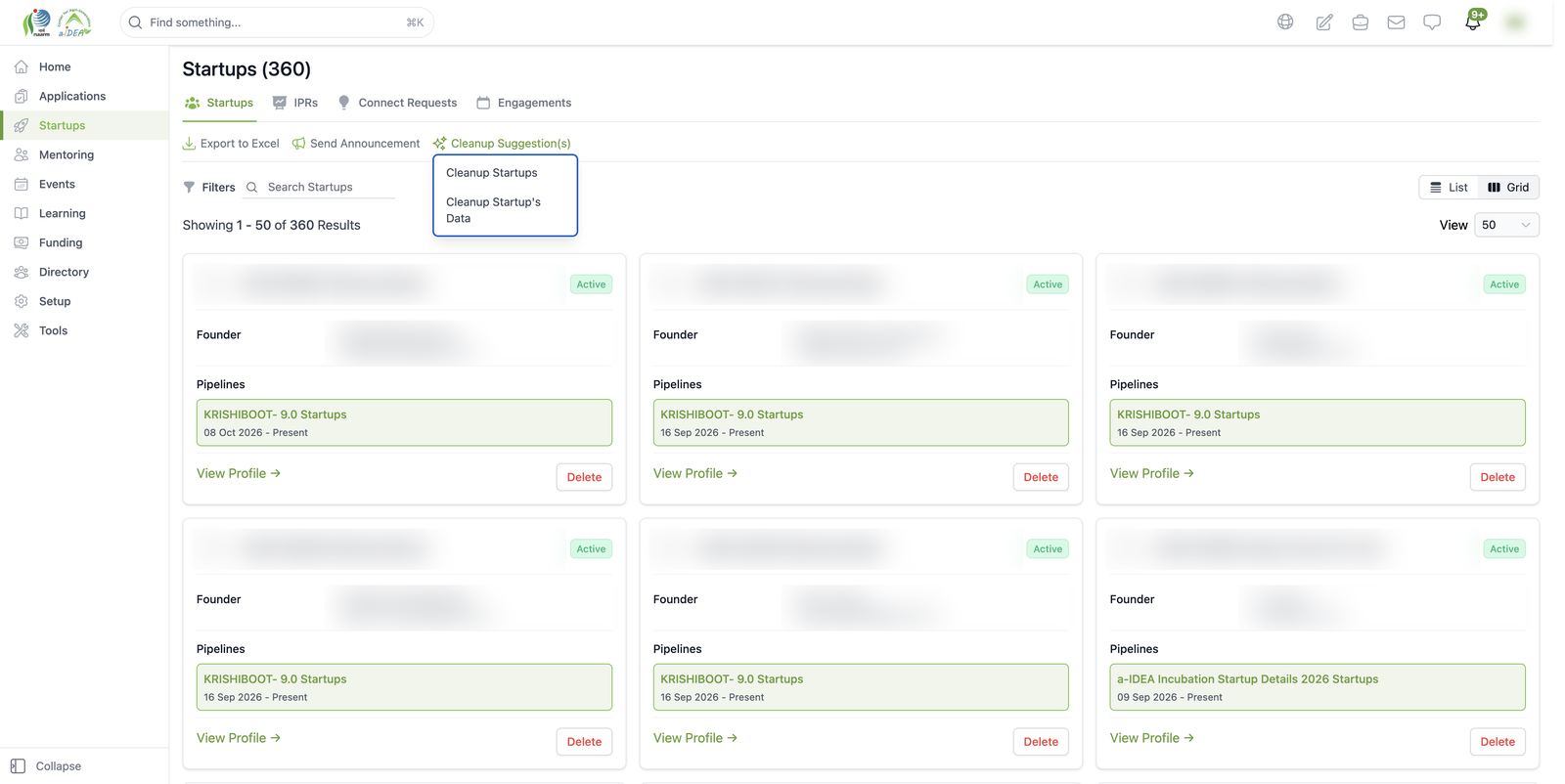Click the Mentoring sidebar icon

(x=21, y=154)
